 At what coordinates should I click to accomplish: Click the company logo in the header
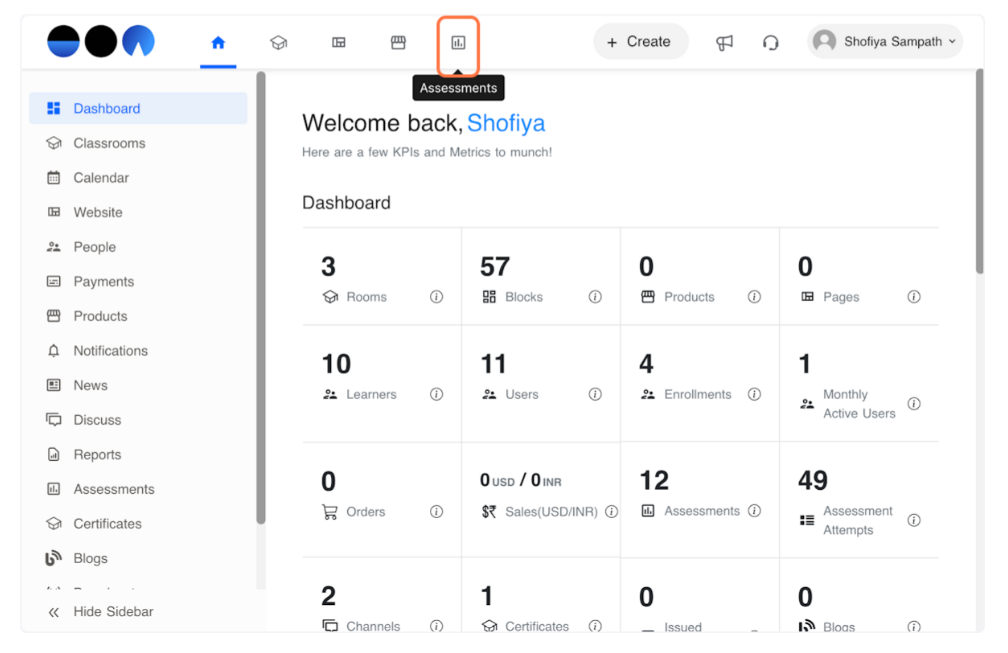[x=101, y=41]
